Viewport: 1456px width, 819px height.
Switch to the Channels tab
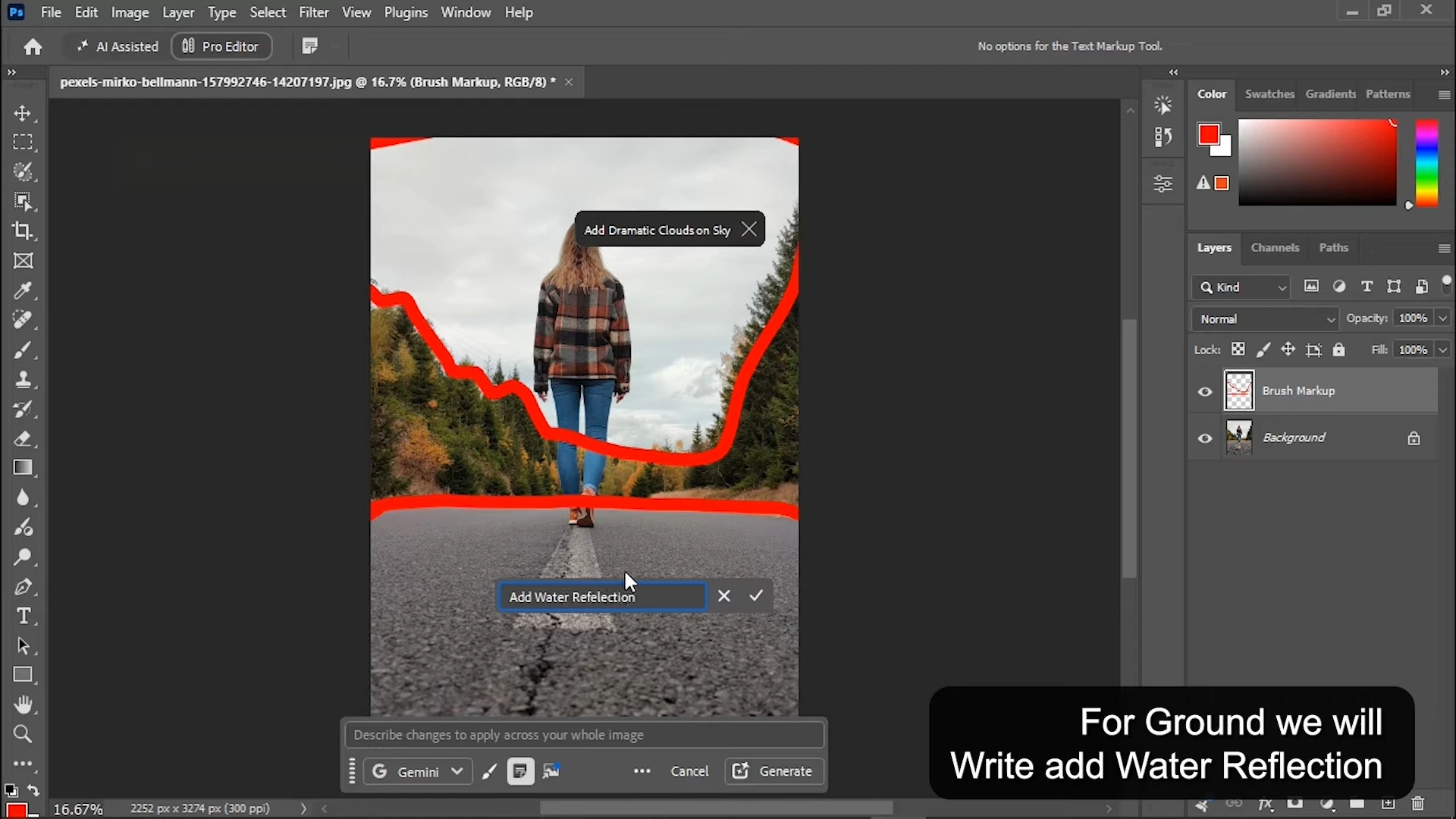pyautogui.click(x=1275, y=248)
